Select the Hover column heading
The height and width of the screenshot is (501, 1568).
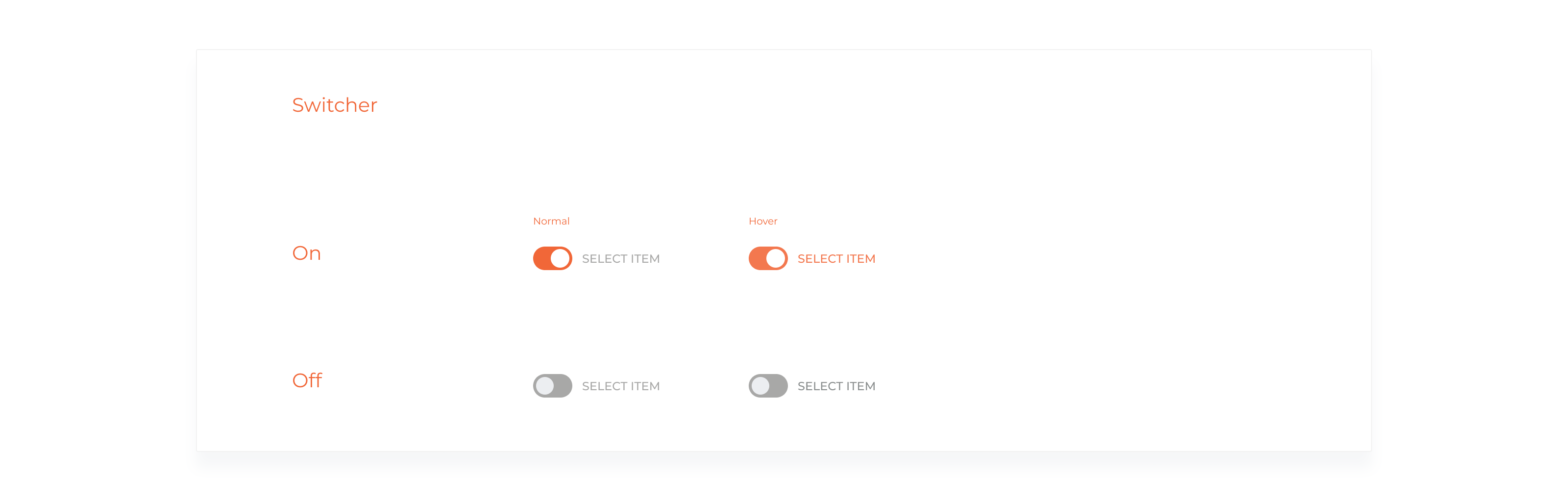coord(763,221)
